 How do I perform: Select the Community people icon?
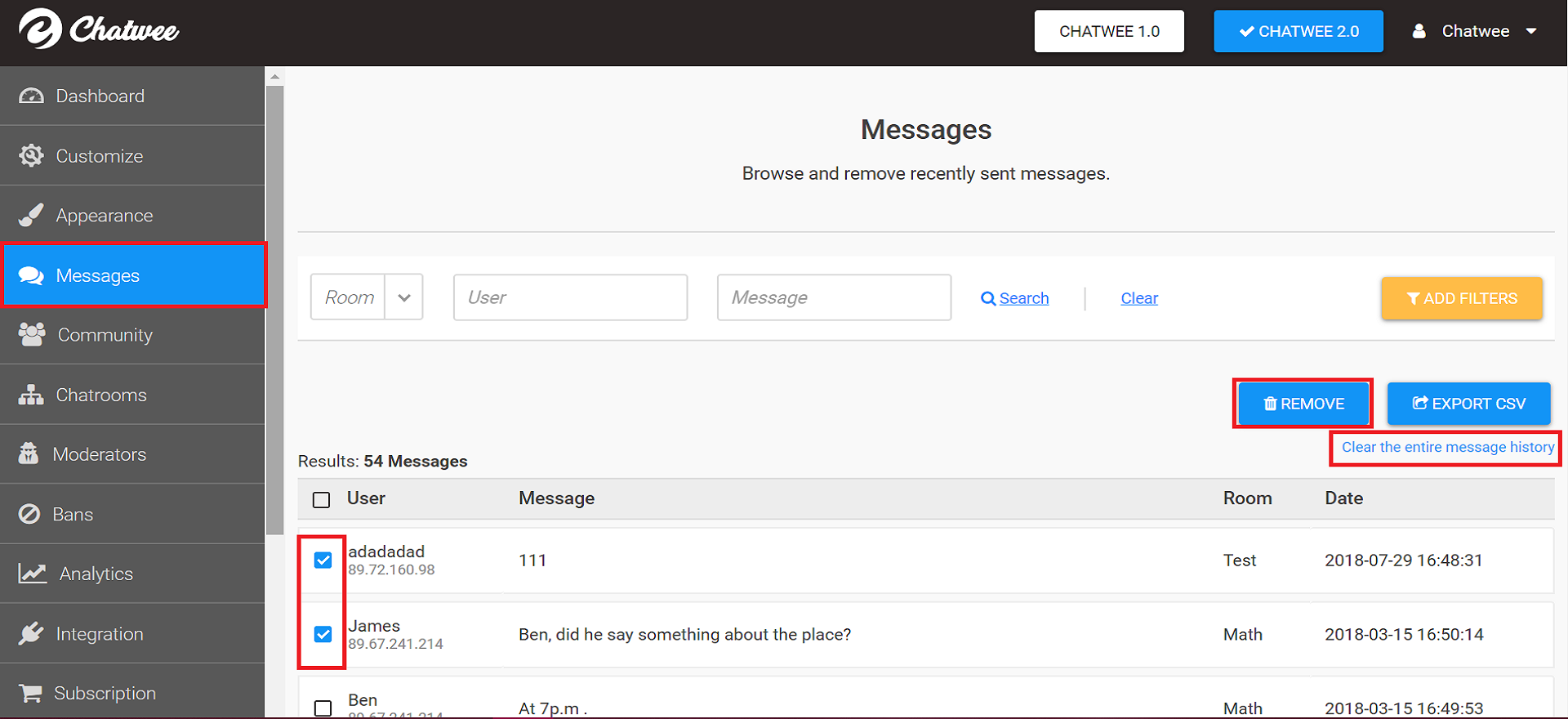[32, 334]
